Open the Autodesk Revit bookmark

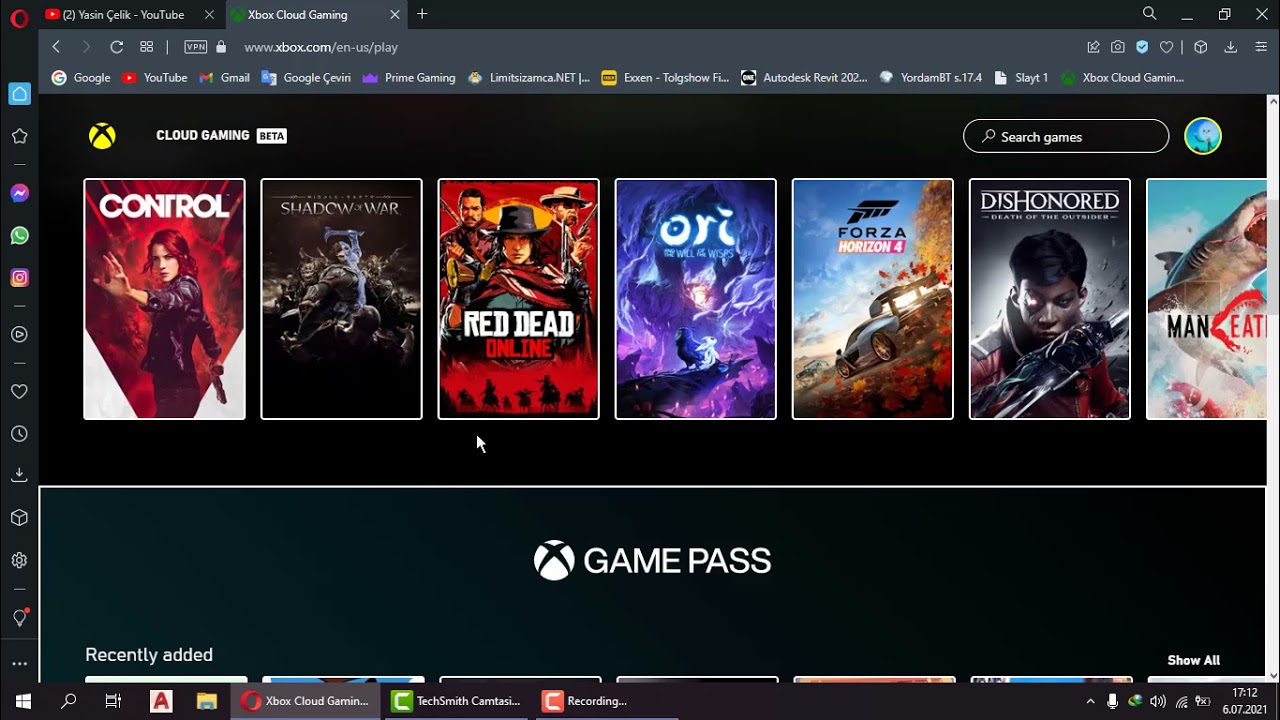click(804, 77)
